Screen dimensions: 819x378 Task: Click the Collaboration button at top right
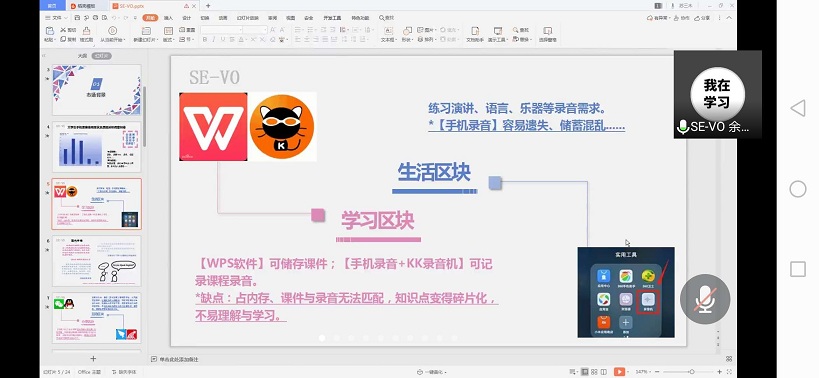point(681,18)
